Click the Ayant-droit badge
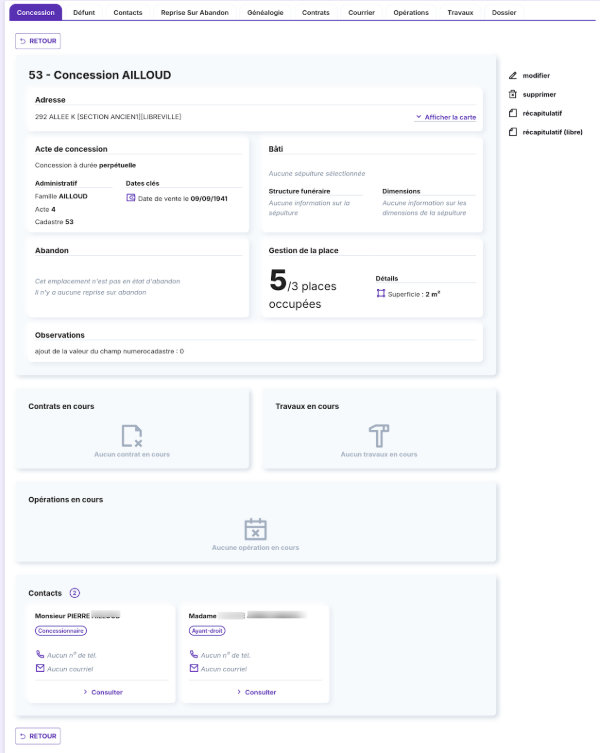 [x=207, y=631]
